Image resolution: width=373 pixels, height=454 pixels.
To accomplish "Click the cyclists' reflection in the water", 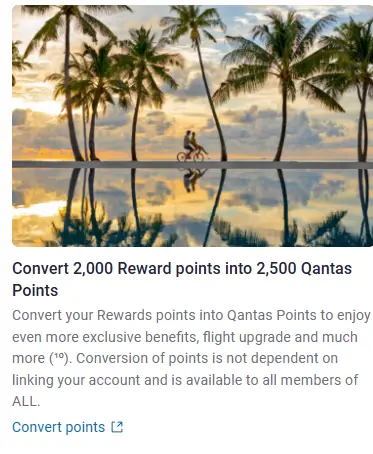I will [x=192, y=180].
